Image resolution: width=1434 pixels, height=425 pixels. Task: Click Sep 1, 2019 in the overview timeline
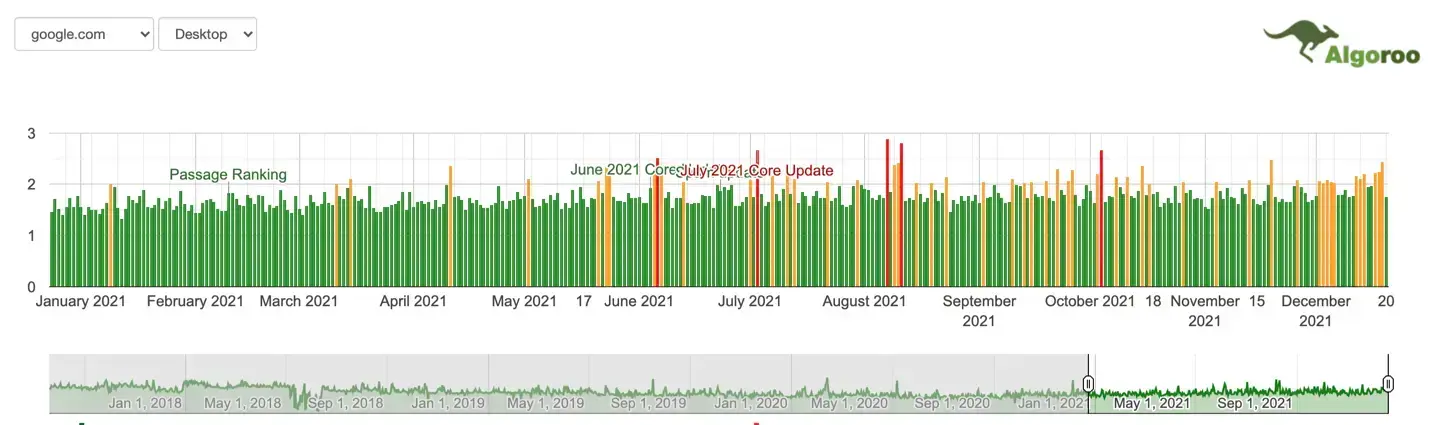pyautogui.click(x=649, y=404)
